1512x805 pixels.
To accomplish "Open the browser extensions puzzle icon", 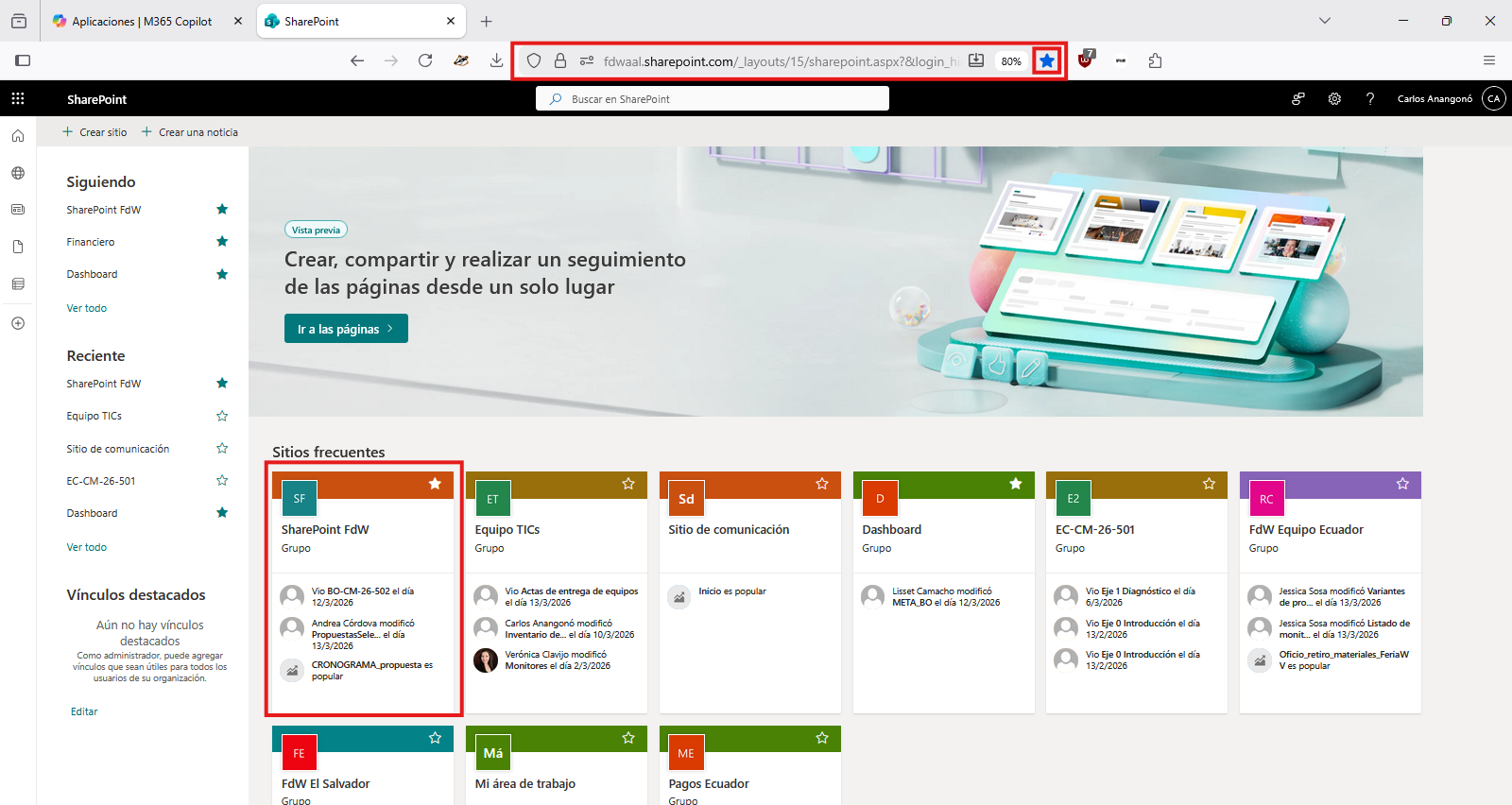I will click(x=1155, y=60).
